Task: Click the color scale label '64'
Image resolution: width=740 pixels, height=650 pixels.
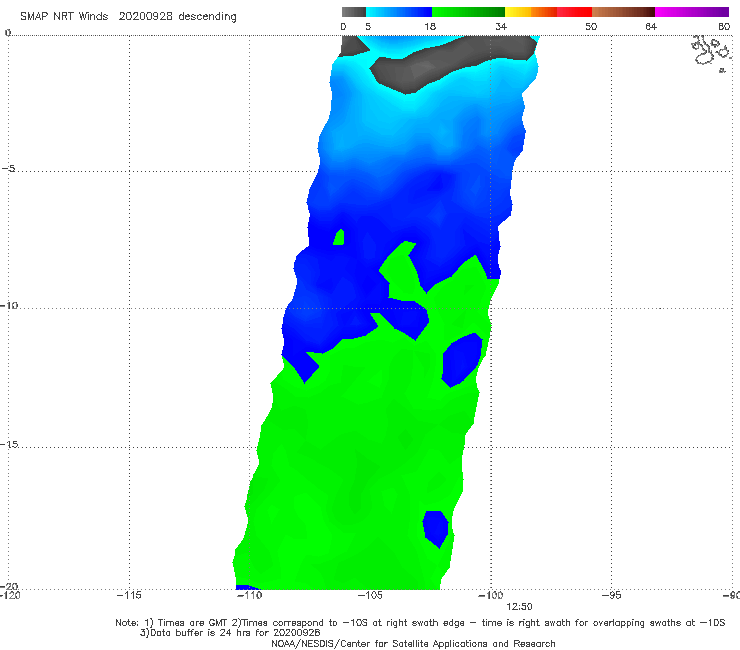Action: 651,26
